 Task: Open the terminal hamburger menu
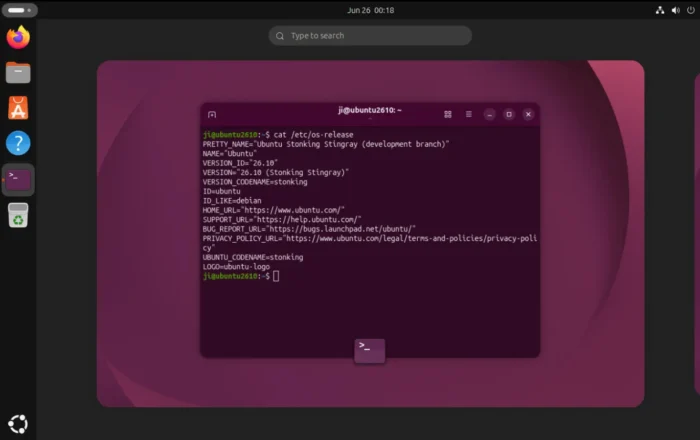pos(469,114)
